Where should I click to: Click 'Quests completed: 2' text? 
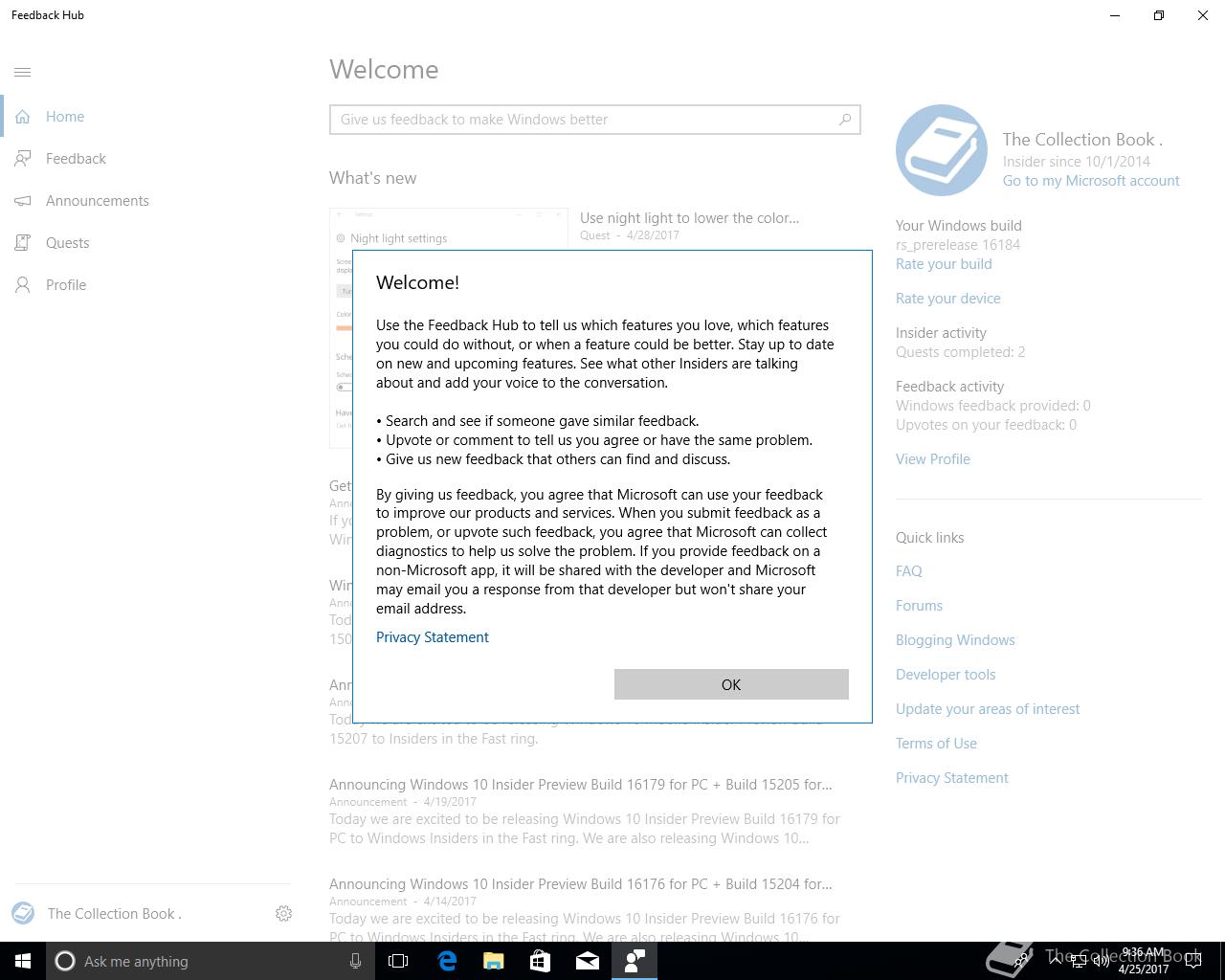pyautogui.click(x=960, y=352)
